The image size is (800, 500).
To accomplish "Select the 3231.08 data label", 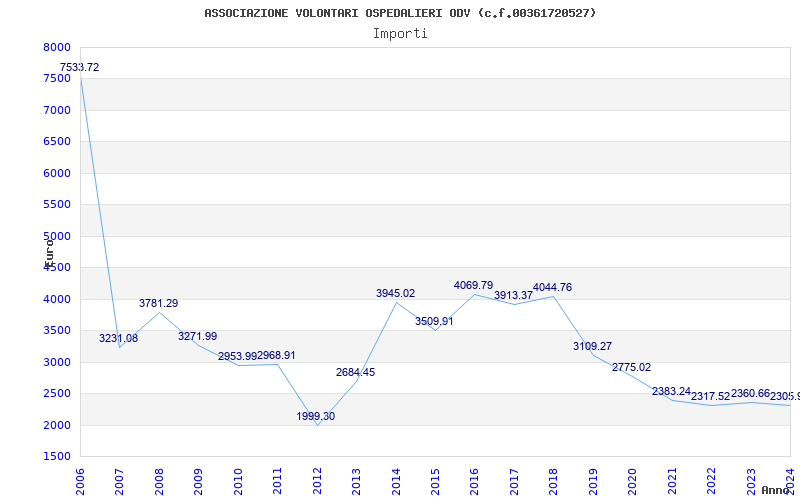I will coord(118,338).
